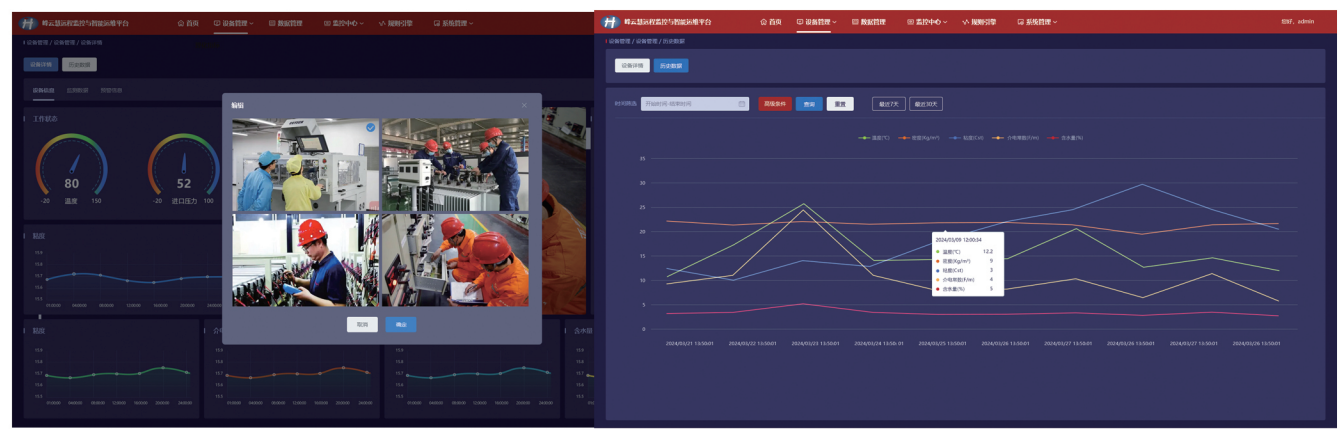Select the 最近7天 quick range button

(887, 104)
